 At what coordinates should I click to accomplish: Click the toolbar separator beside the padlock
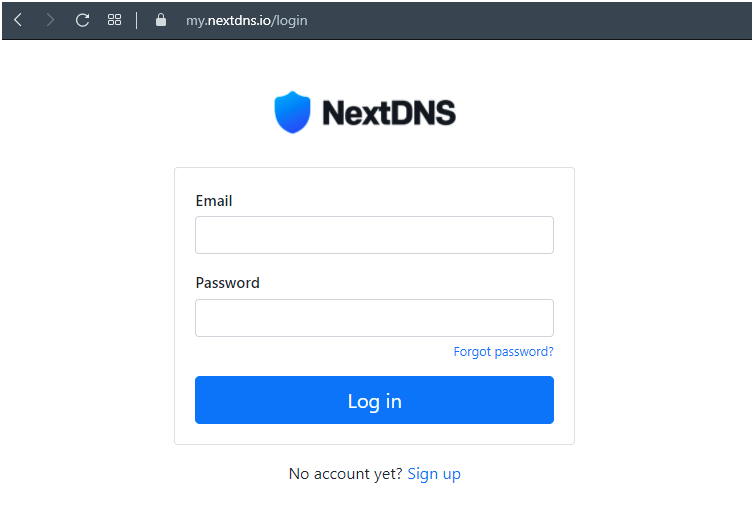137,20
